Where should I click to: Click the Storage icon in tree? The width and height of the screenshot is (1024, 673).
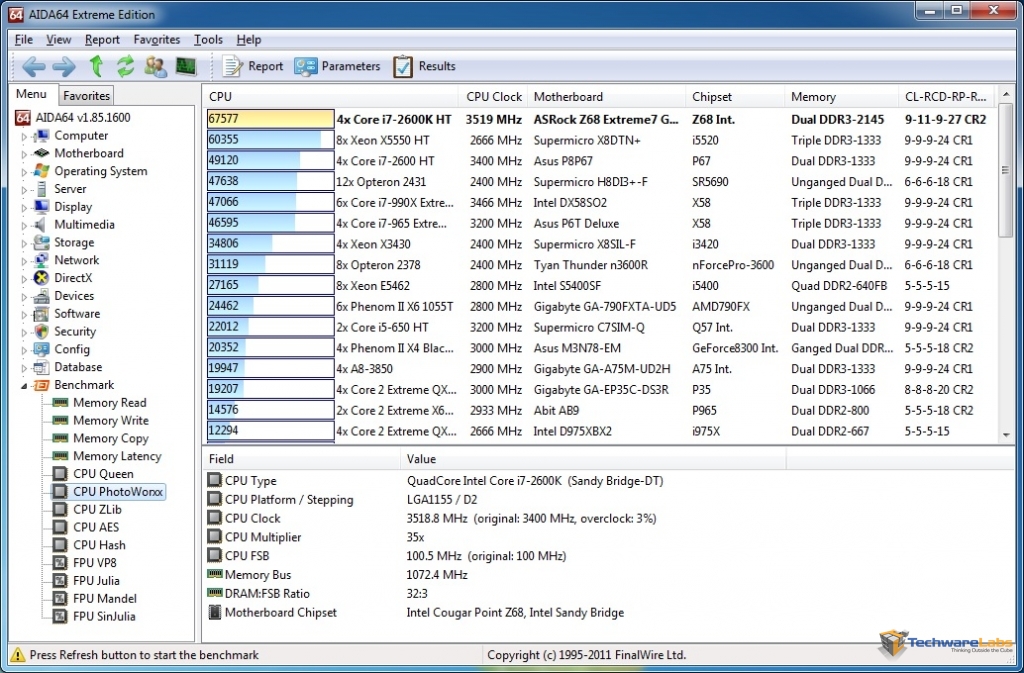(x=42, y=242)
